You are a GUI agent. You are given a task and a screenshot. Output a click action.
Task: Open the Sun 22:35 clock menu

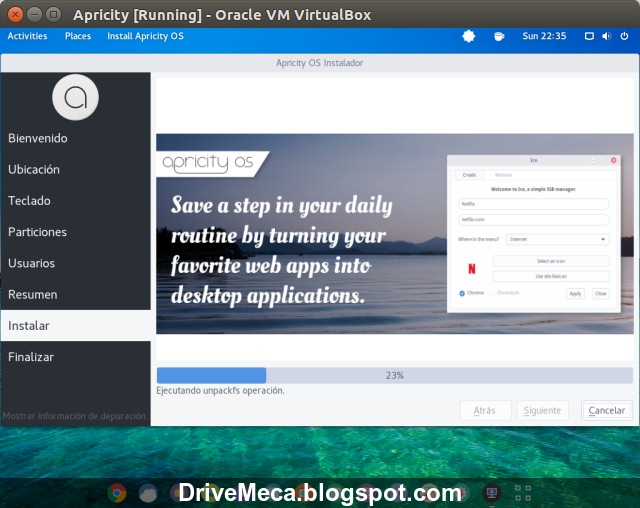[544, 36]
